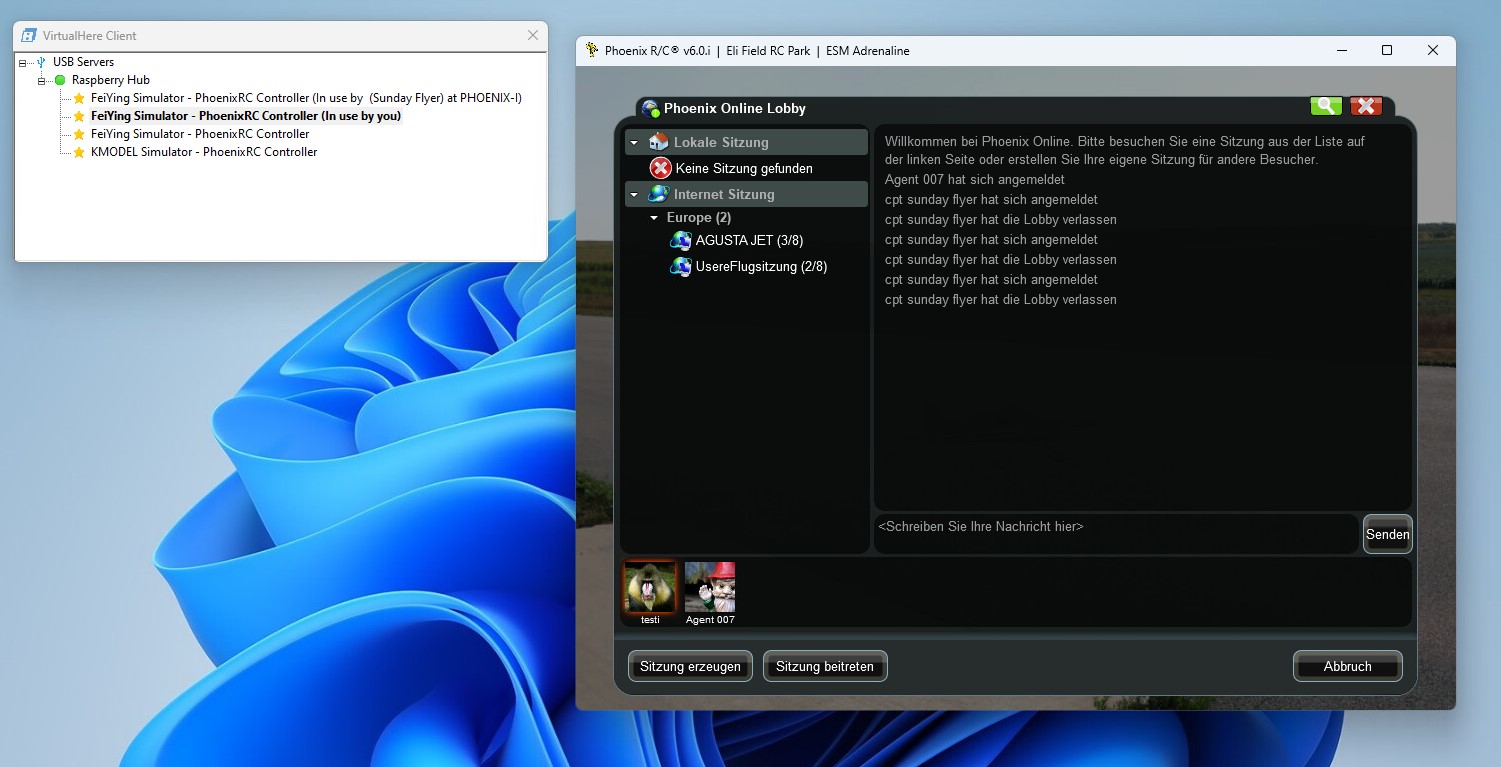Click the UsereFlugsitzung session globe icon

(681, 267)
